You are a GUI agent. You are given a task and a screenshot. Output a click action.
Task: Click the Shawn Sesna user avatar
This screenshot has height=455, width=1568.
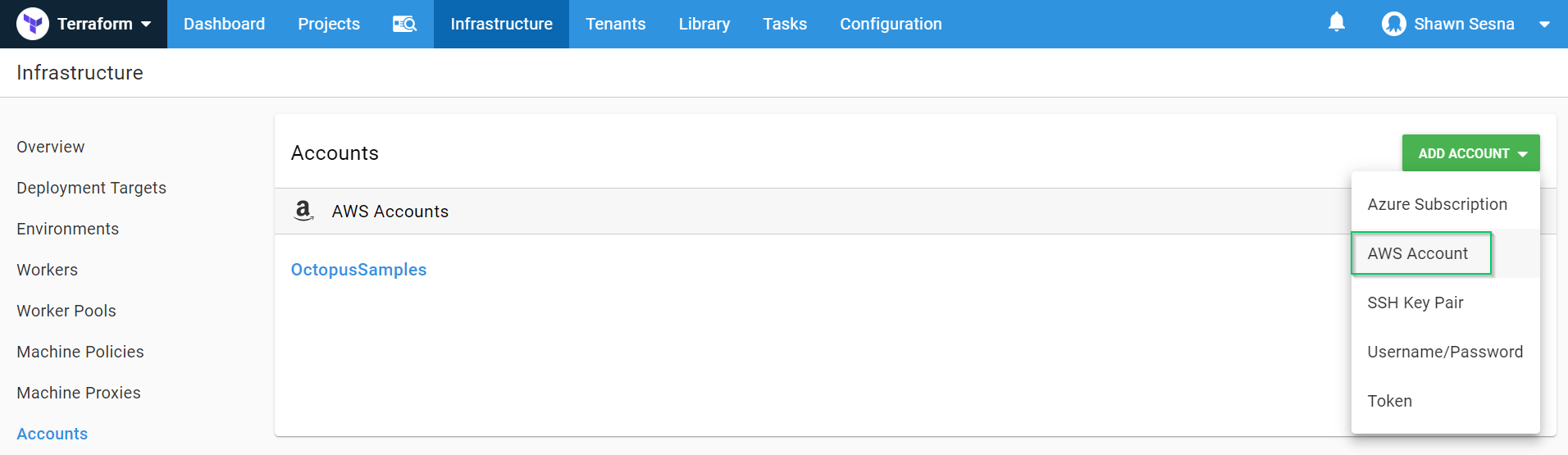pos(1393,24)
